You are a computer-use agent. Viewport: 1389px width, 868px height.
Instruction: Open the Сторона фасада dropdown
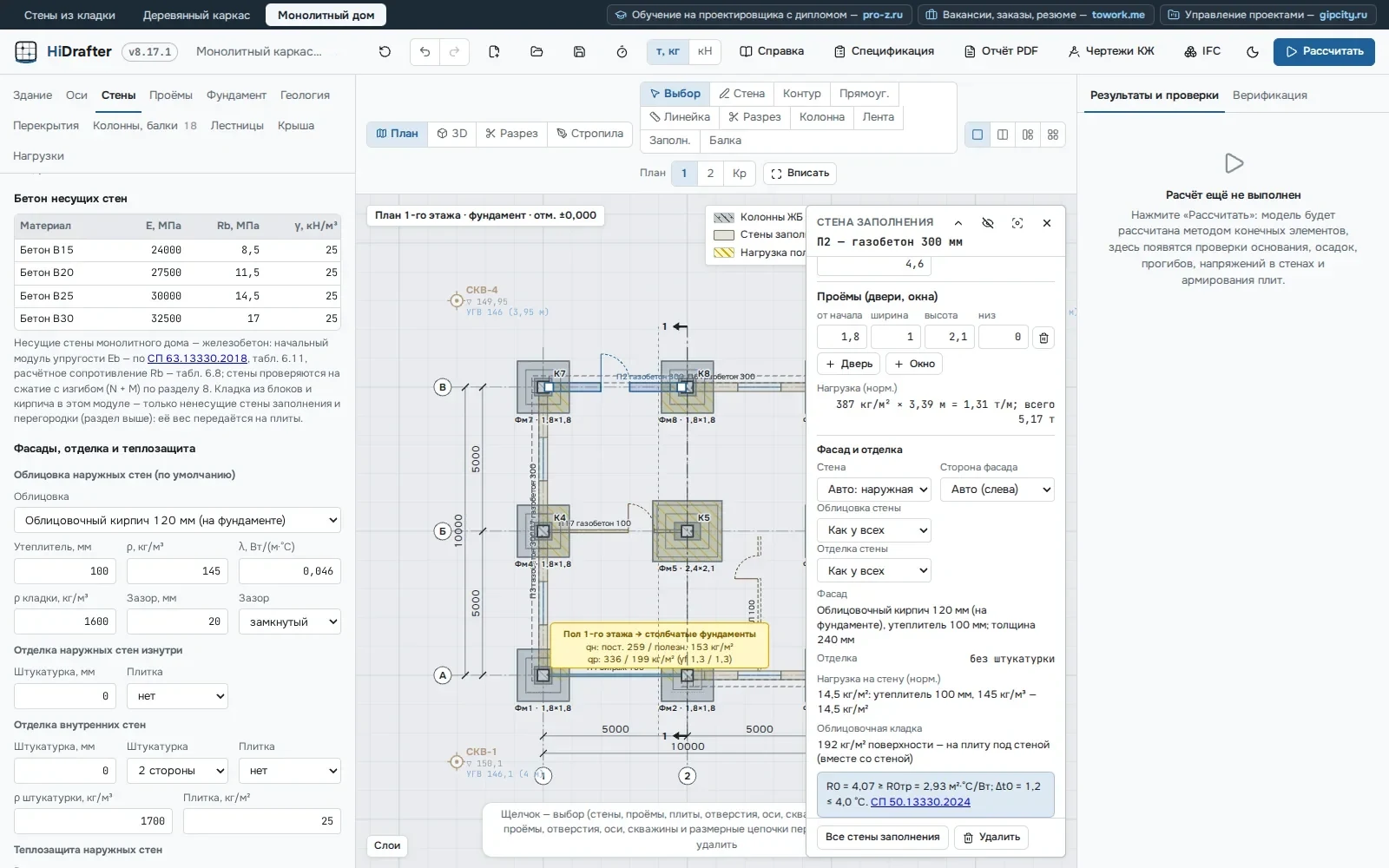coord(997,490)
